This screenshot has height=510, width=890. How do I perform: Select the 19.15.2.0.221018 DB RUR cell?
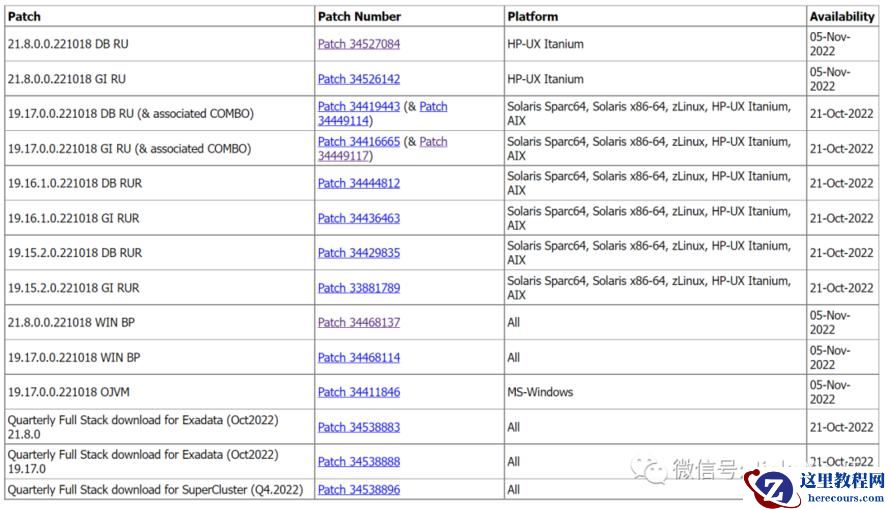[159, 252]
